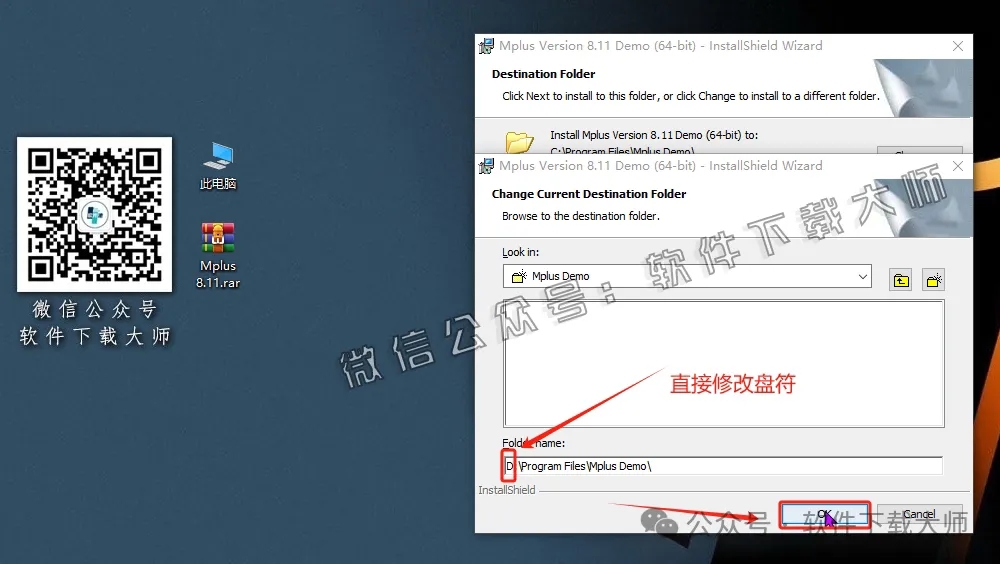This screenshot has height=564, width=1000.
Task: Click the installer icon in rear window title bar
Action: [x=487, y=46]
